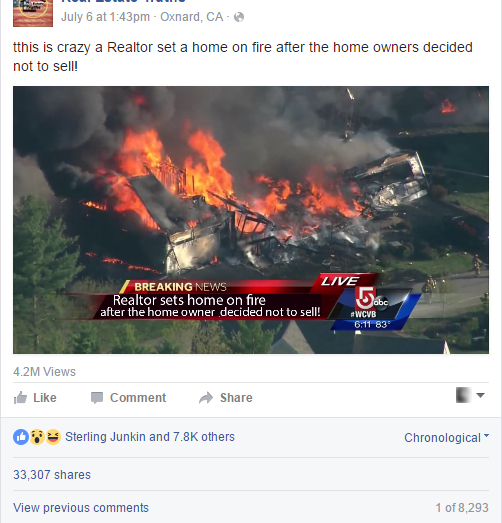Expand the post-as profile selector arrow
This screenshot has height=523, width=502.
480,396
